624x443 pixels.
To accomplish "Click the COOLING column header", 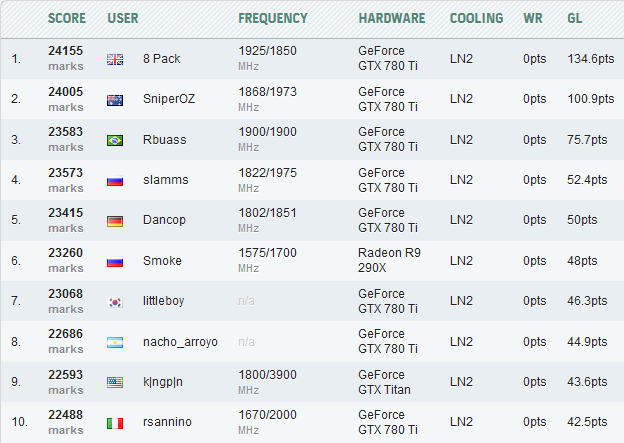I will [x=476, y=18].
